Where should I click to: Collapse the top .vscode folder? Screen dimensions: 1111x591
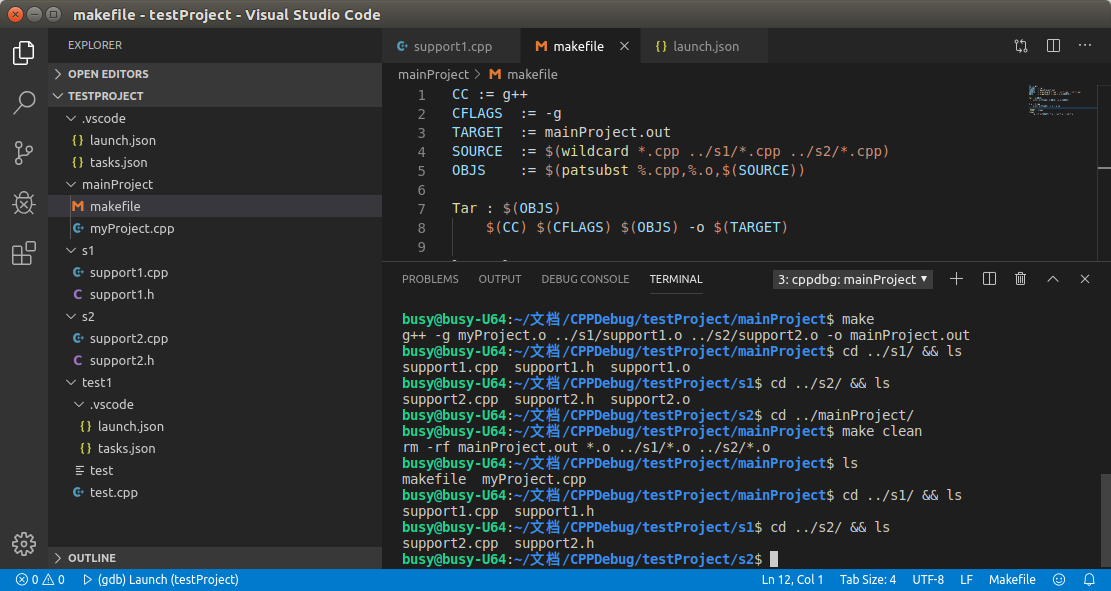(x=215, y=118)
